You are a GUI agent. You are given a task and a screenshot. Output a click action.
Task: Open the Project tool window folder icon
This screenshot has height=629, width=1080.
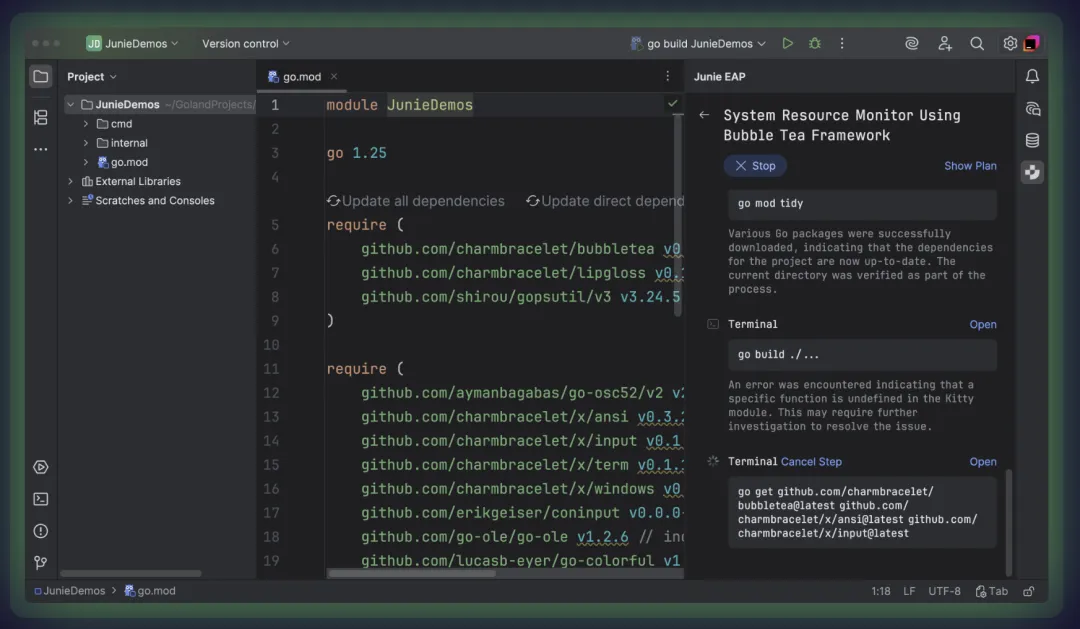[41, 76]
